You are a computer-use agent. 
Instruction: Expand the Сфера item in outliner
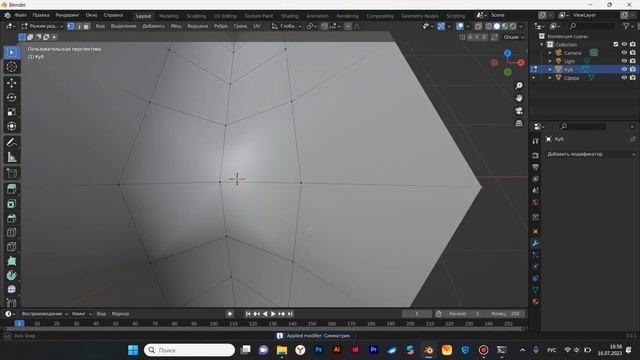550,78
